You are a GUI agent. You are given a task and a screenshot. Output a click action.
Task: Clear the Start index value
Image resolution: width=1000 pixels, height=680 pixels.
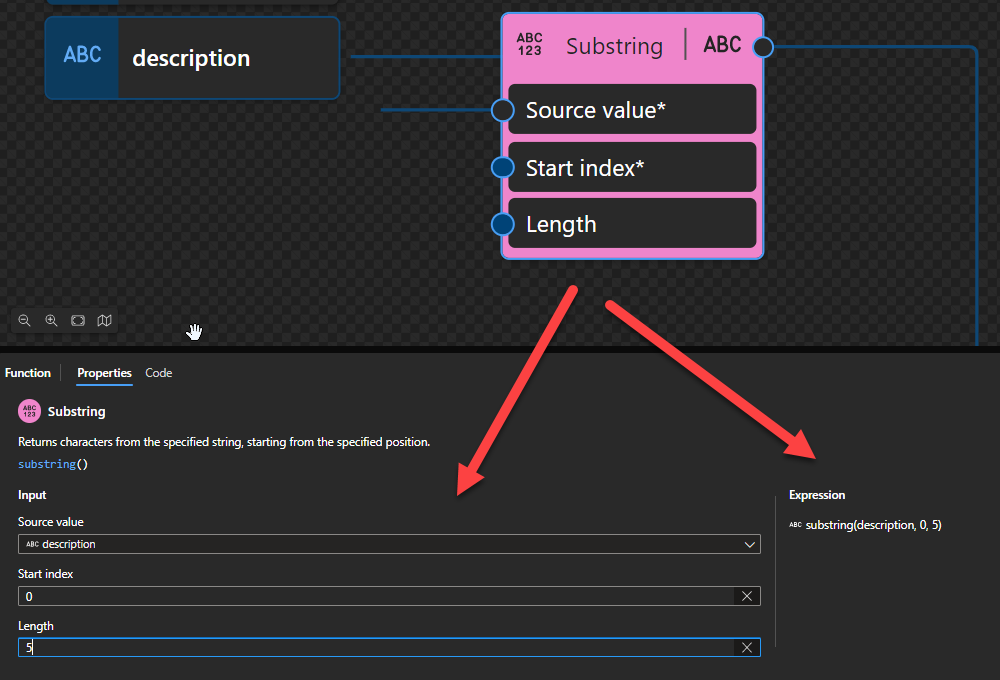click(746, 596)
